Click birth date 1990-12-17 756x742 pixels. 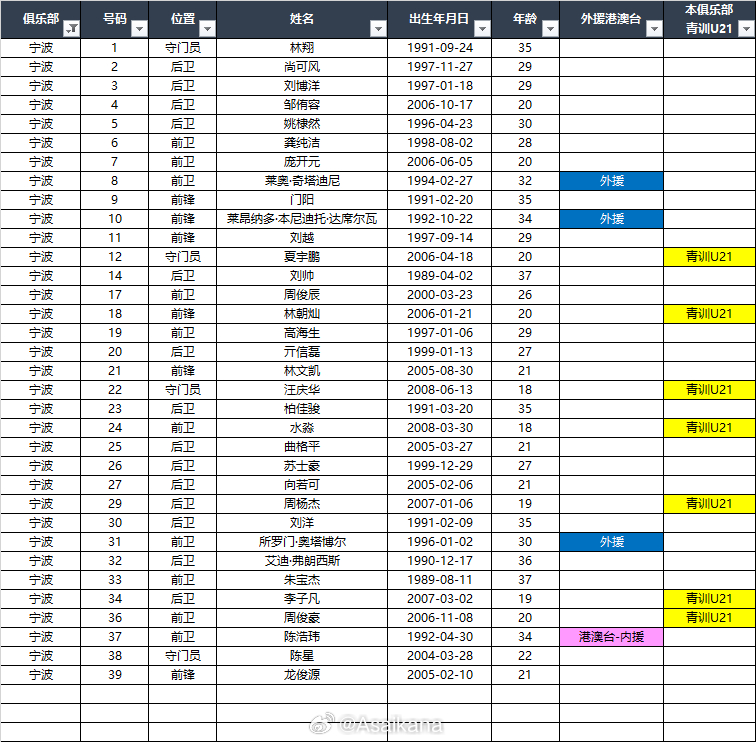[440, 561]
